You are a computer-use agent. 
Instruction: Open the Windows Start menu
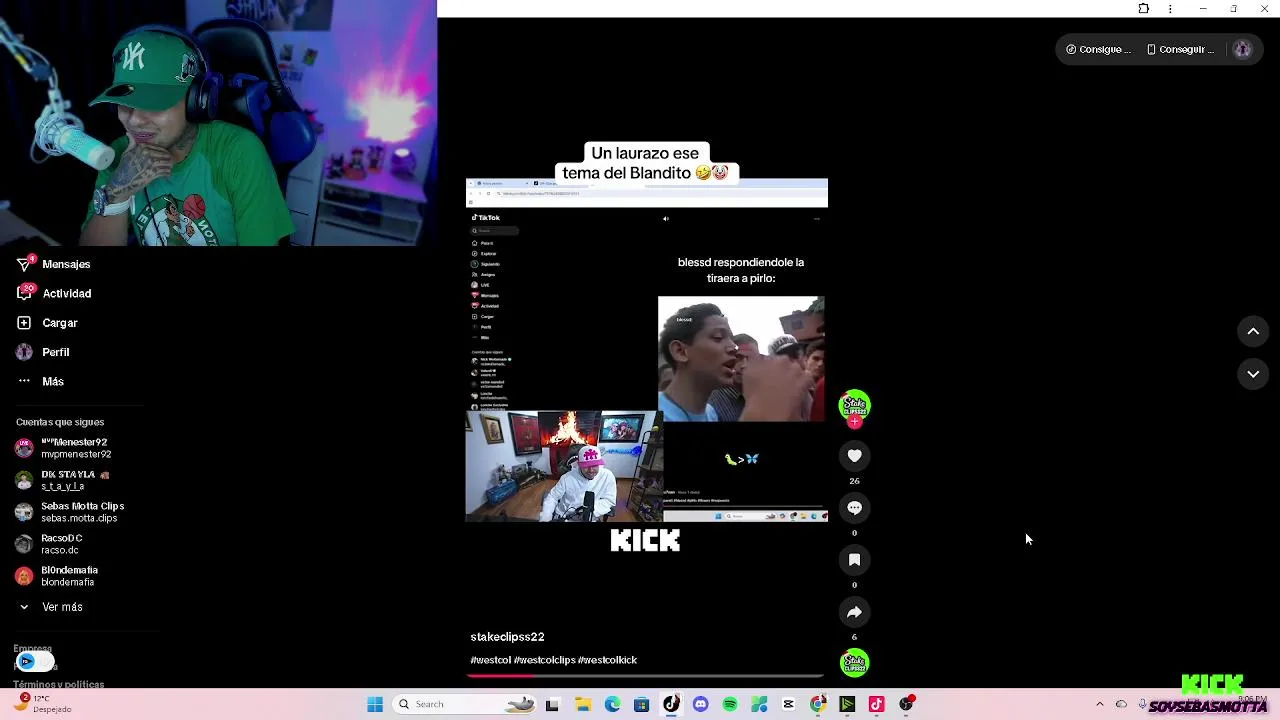pyautogui.click(x=375, y=705)
